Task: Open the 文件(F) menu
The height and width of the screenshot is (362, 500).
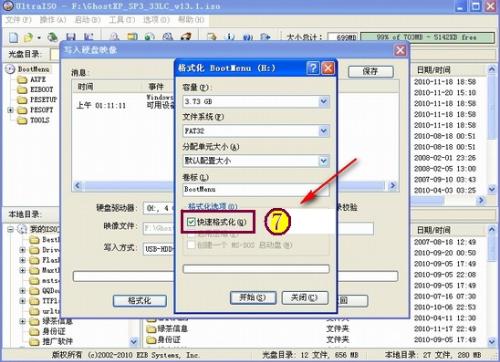Action: [19, 20]
